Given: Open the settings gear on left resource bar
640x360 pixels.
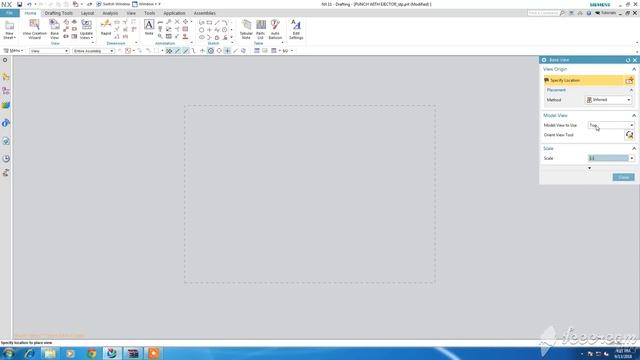Looking at the screenshot, I should click(5, 60).
